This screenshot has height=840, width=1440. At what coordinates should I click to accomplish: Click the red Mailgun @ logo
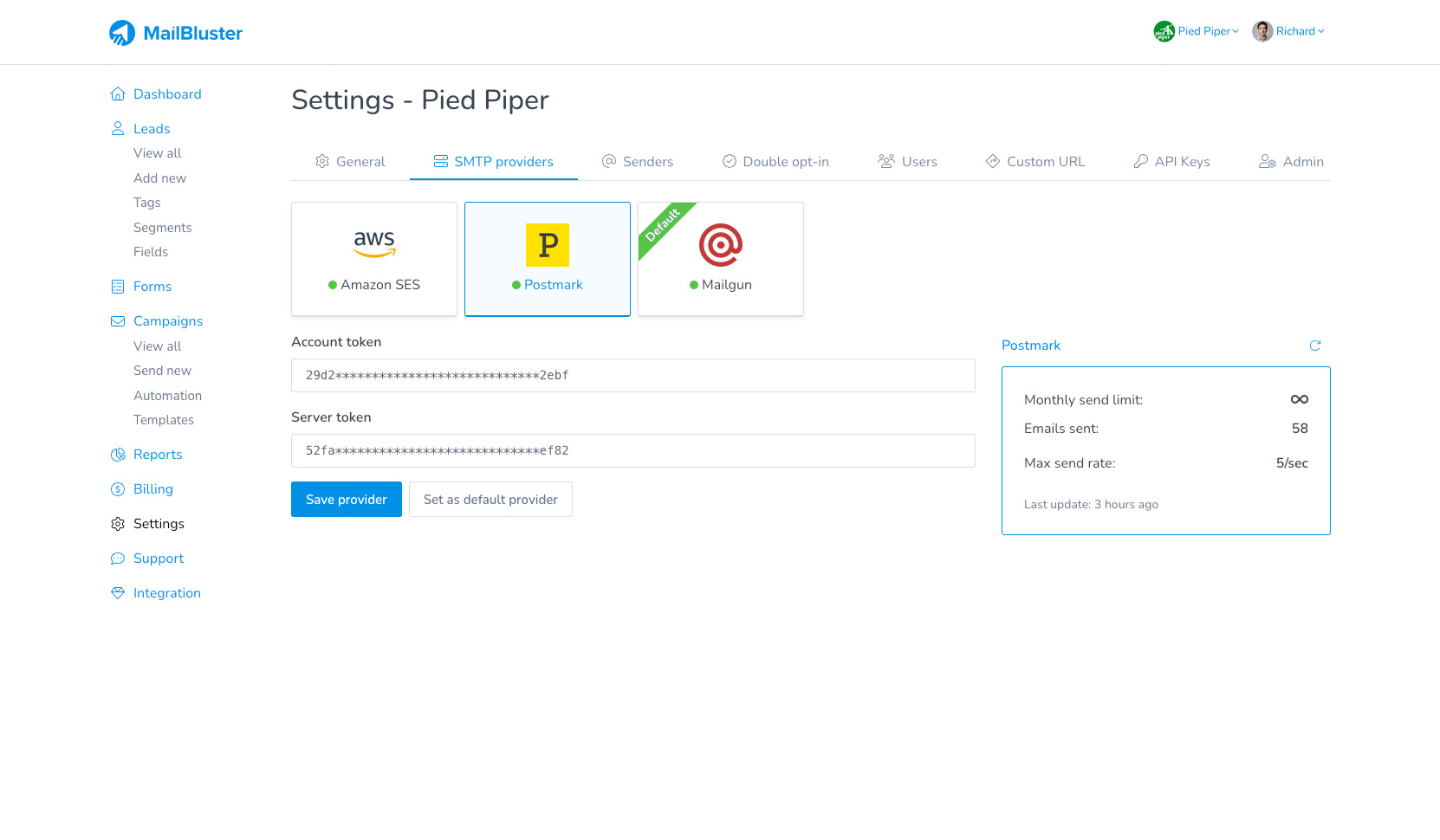pyautogui.click(x=721, y=245)
